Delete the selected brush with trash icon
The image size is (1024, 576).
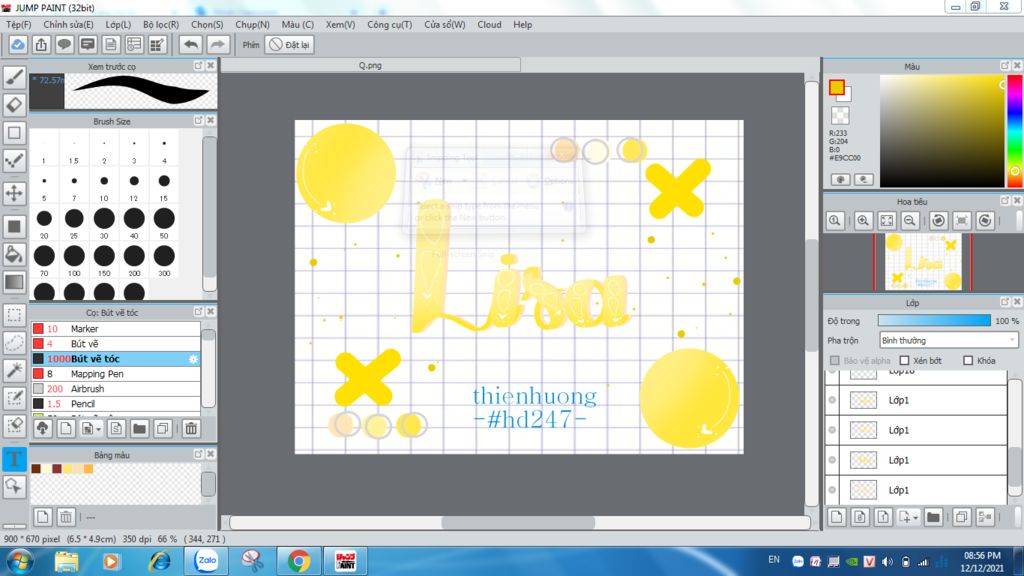click(191, 428)
